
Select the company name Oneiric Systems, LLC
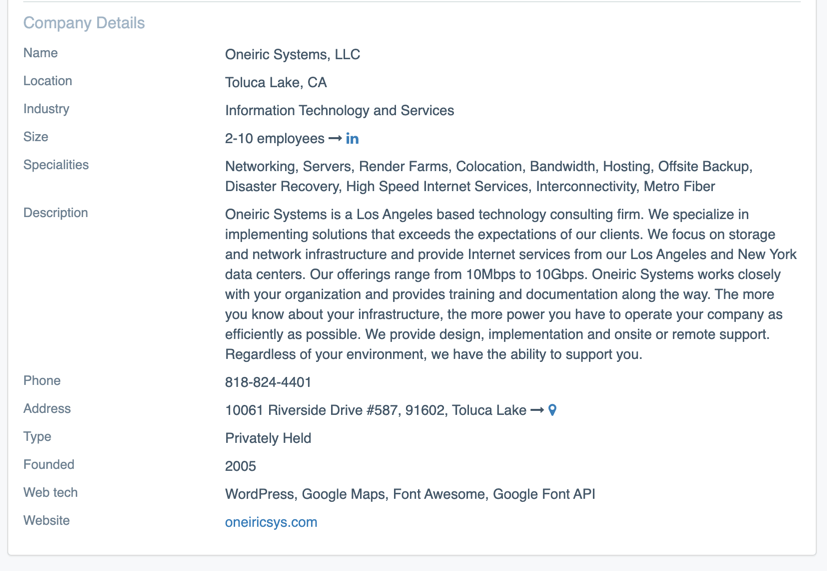click(x=292, y=55)
